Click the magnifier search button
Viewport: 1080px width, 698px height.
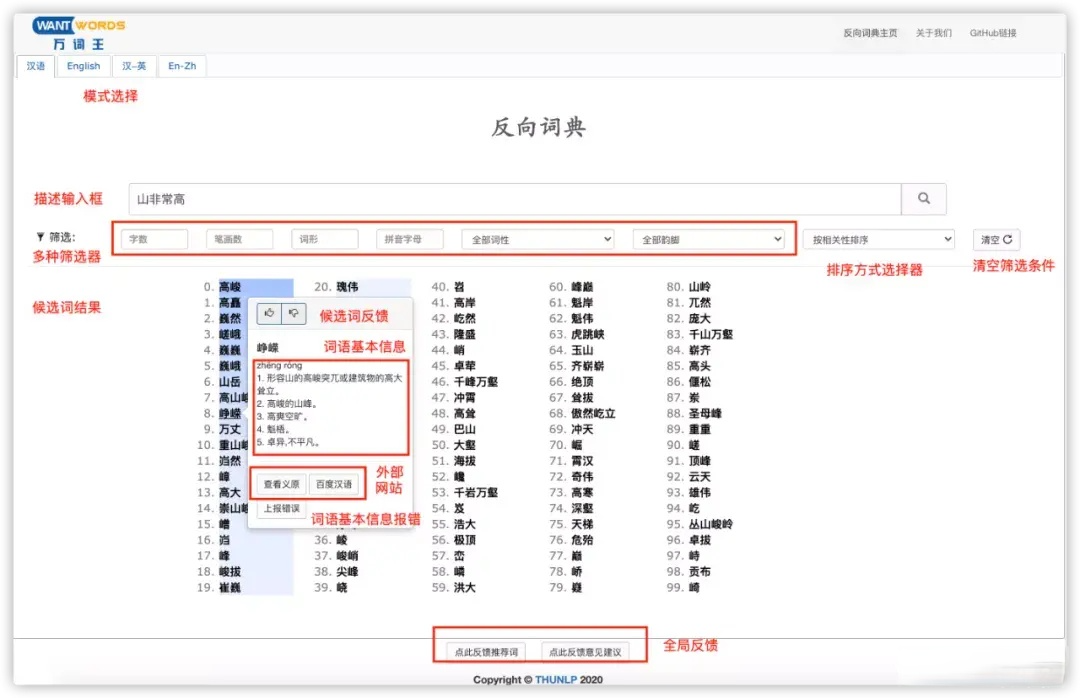coord(924,198)
